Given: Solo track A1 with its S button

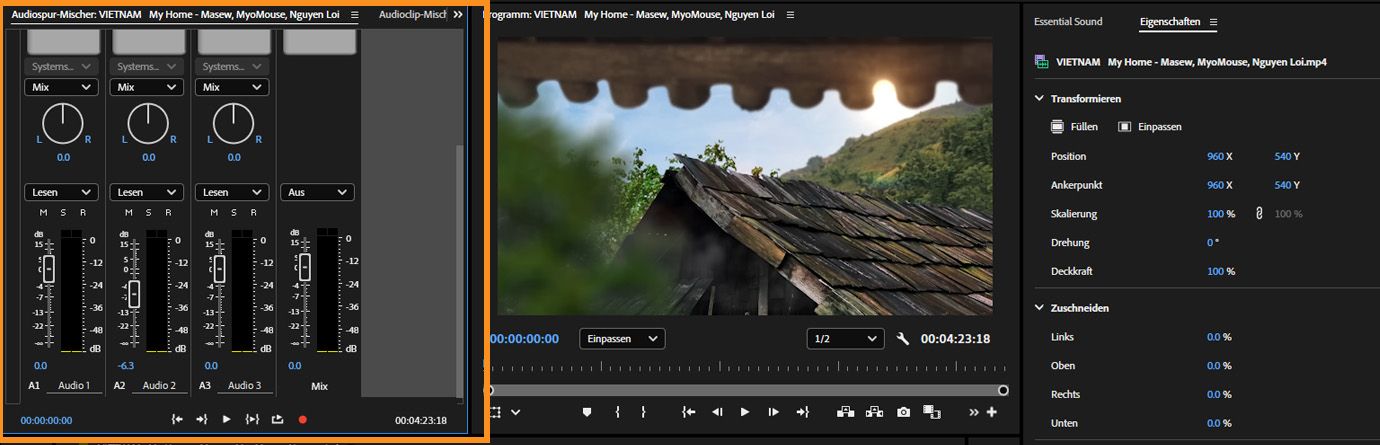Looking at the screenshot, I should pos(63,212).
